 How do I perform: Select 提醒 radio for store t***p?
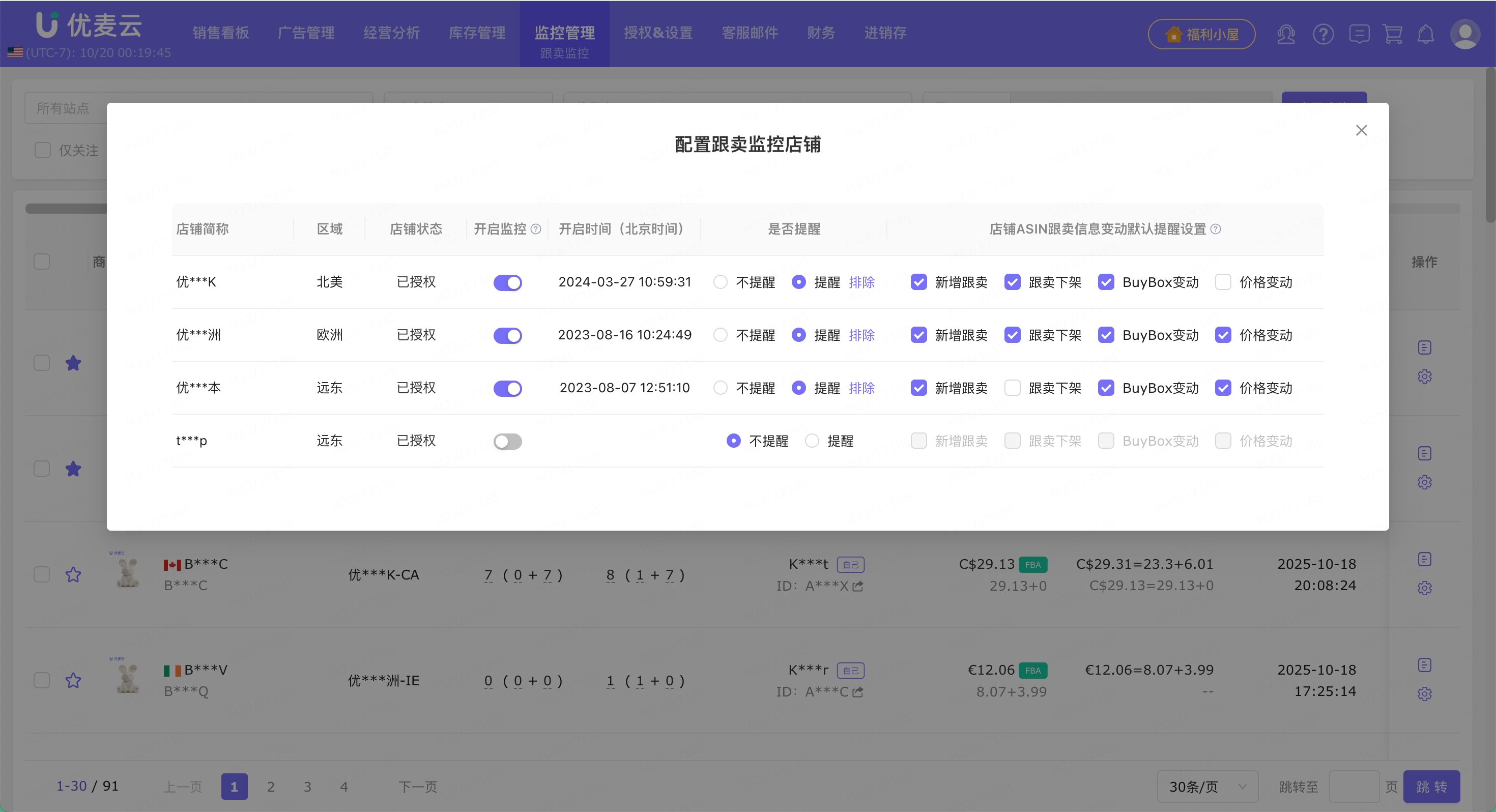pos(812,441)
